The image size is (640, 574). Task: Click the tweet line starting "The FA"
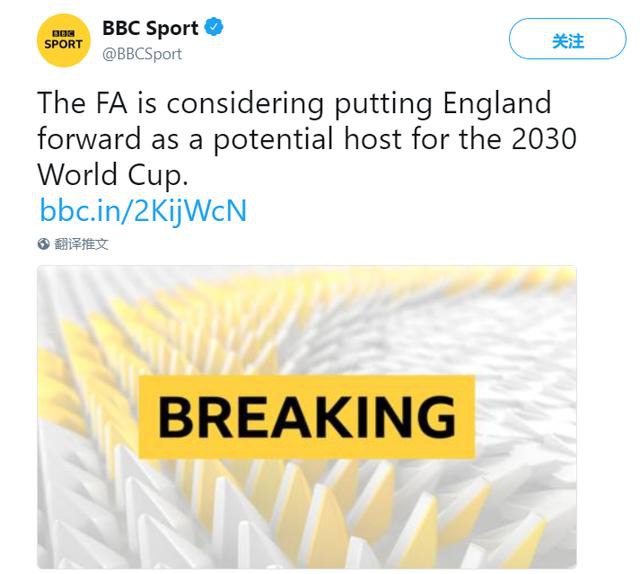tap(294, 103)
